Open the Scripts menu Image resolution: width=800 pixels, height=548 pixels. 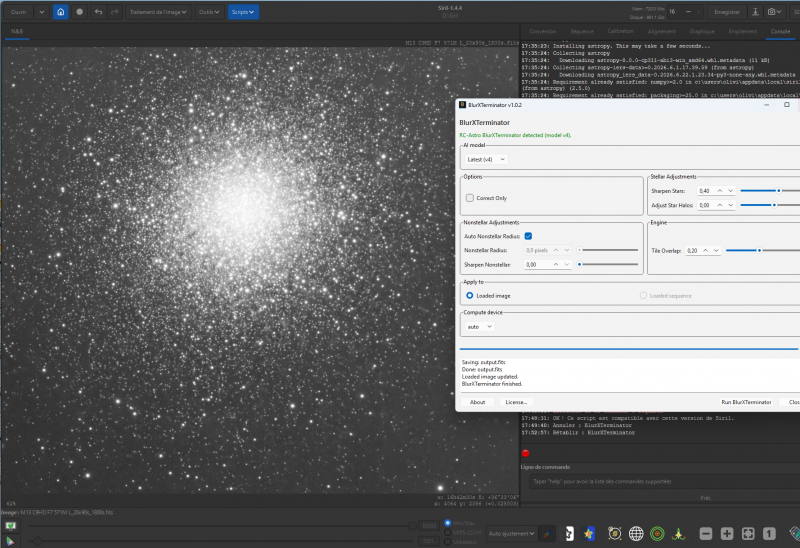coord(243,12)
